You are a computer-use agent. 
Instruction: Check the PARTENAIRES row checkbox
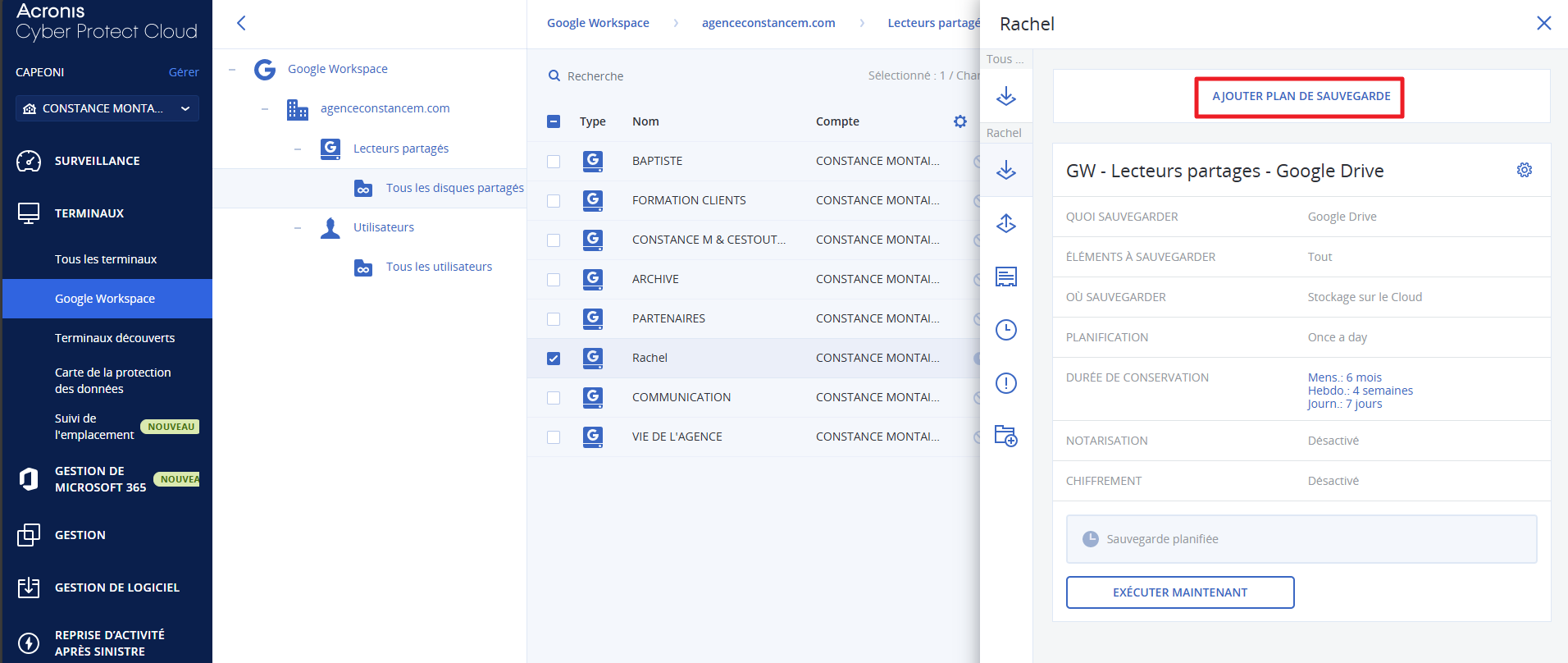554,319
